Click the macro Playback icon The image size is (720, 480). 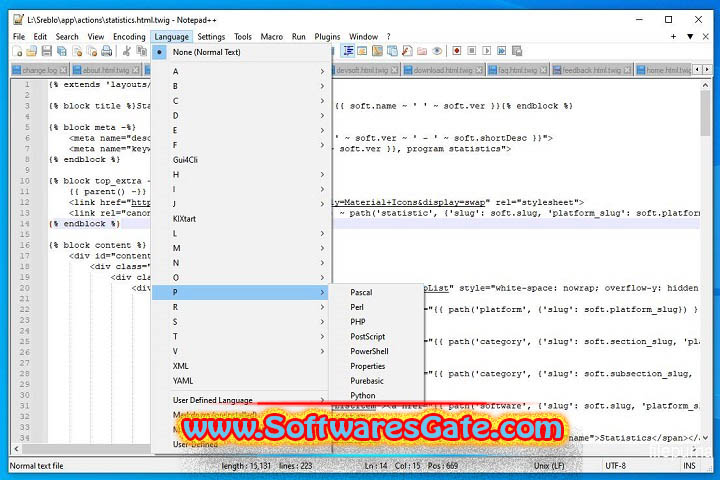(x=487, y=51)
